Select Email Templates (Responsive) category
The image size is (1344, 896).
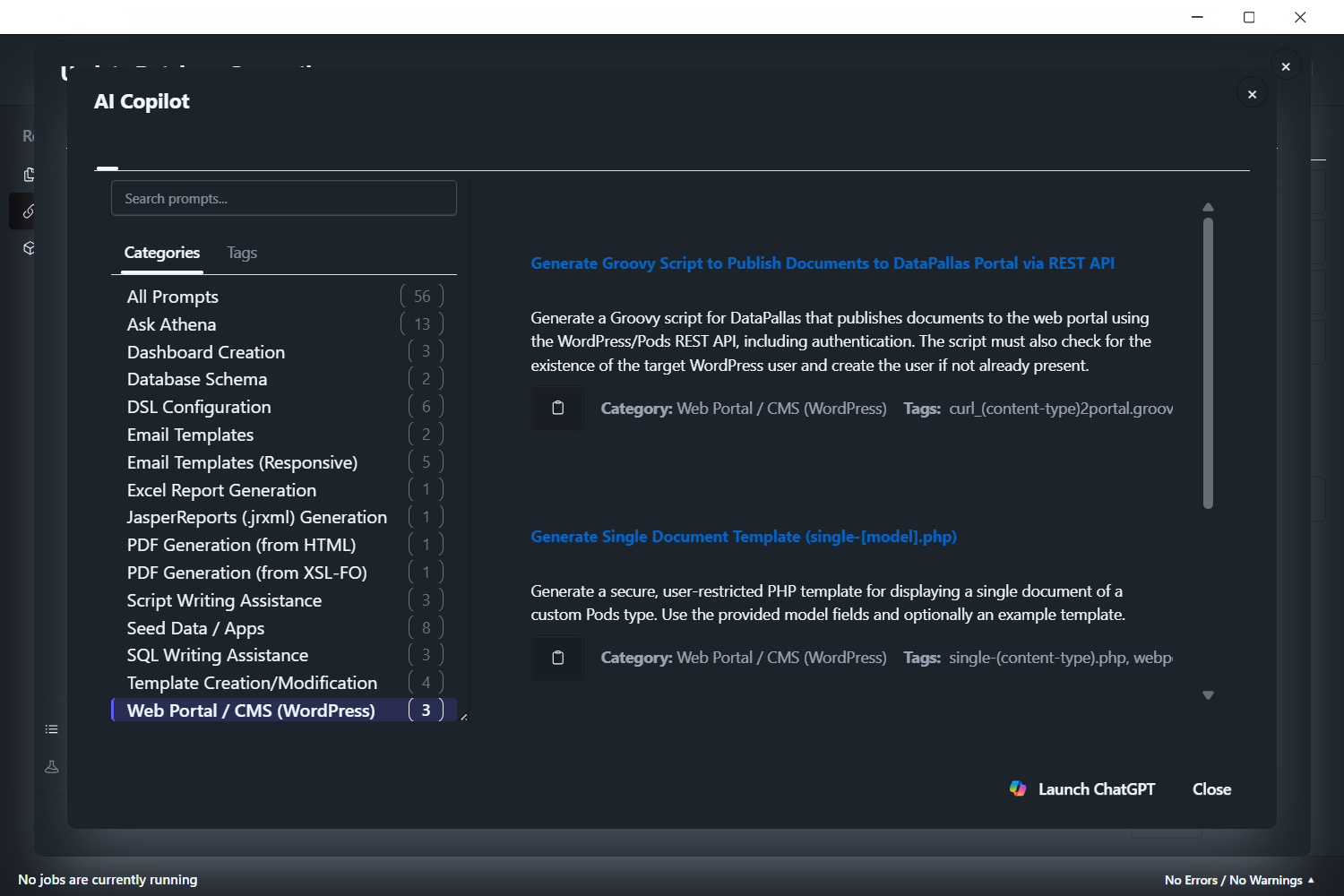coord(283,462)
